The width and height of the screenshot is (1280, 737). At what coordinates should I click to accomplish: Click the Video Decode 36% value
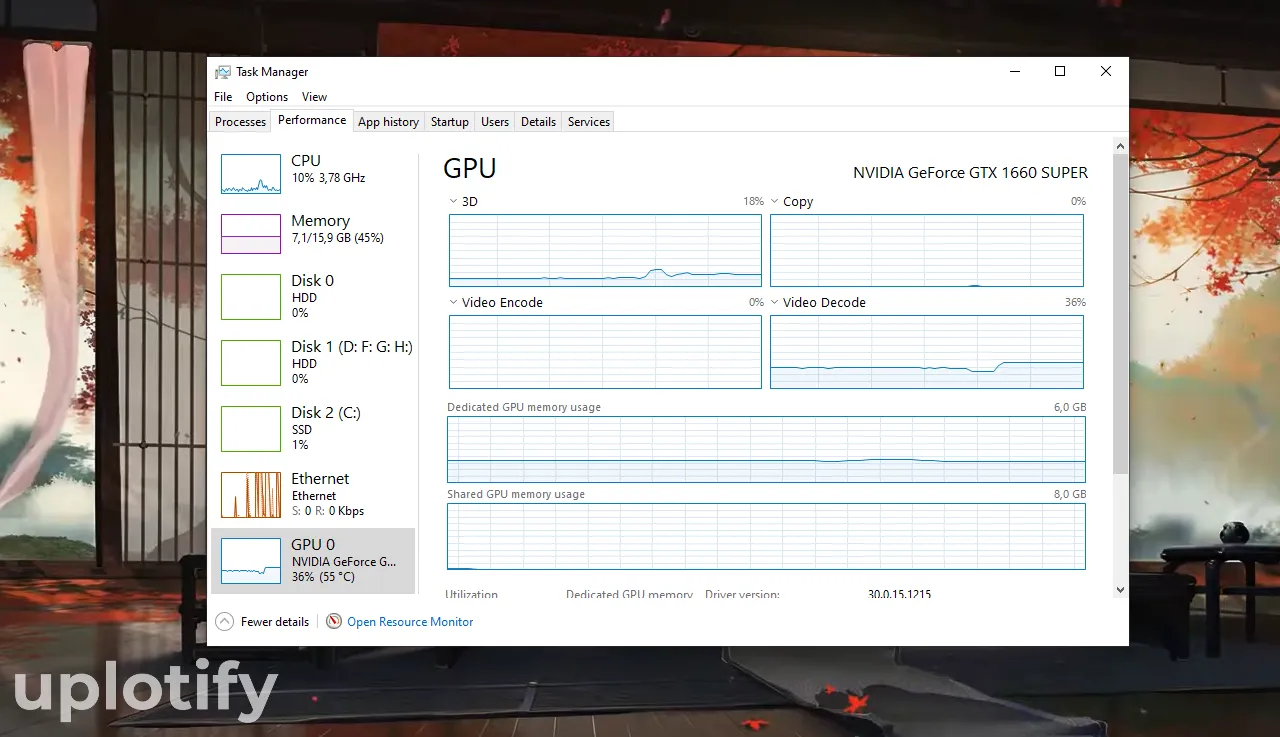coord(1075,302)
